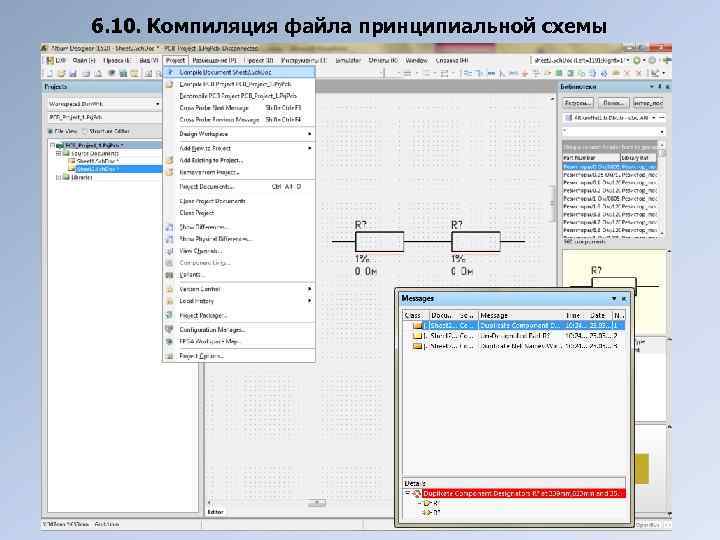The image size is (720, 540).
Task: Click Project Options icon
Action: click(170, 356)
